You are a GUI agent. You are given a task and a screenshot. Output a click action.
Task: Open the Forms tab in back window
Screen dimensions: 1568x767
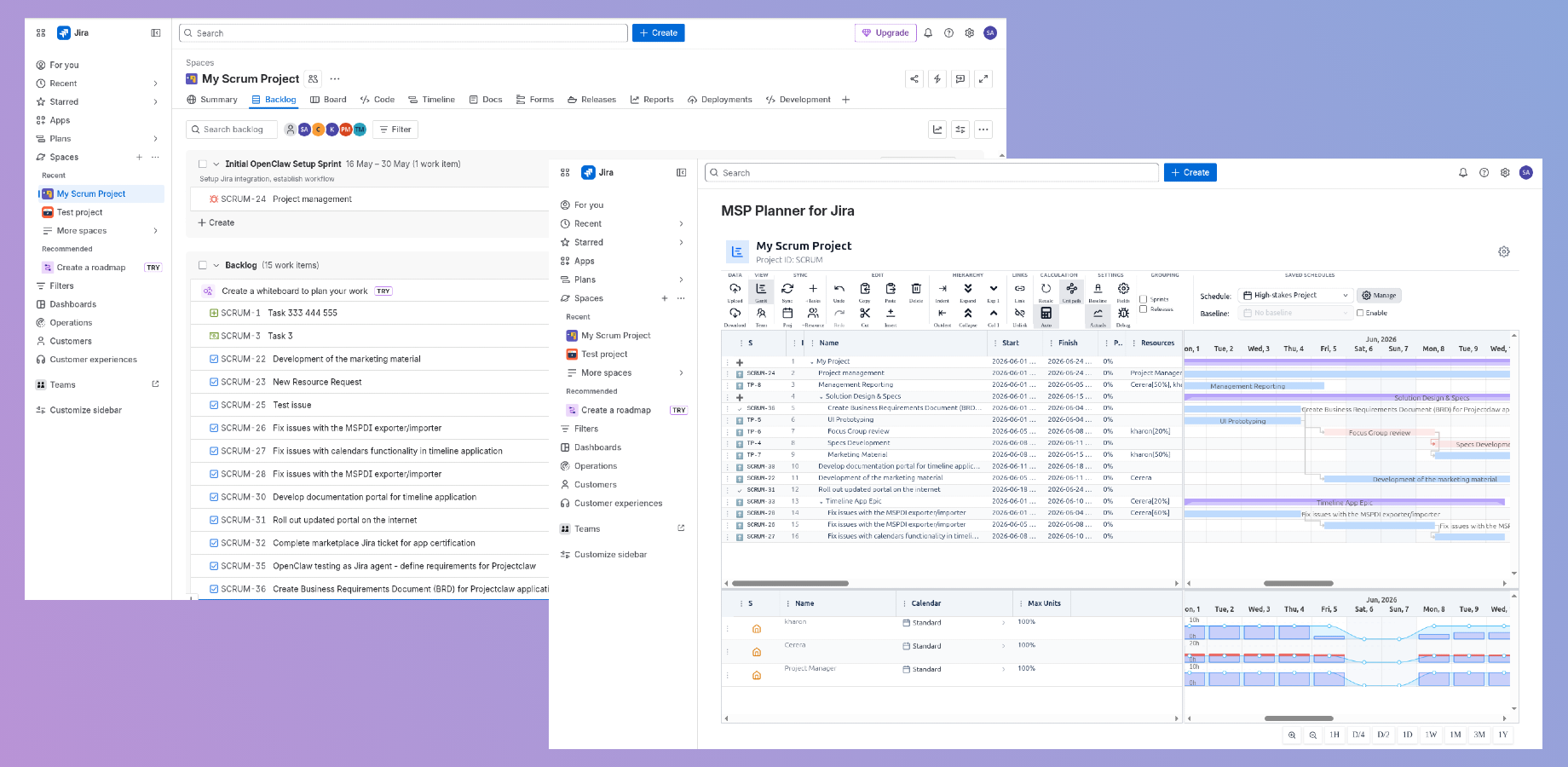click(x=535, y=100)
